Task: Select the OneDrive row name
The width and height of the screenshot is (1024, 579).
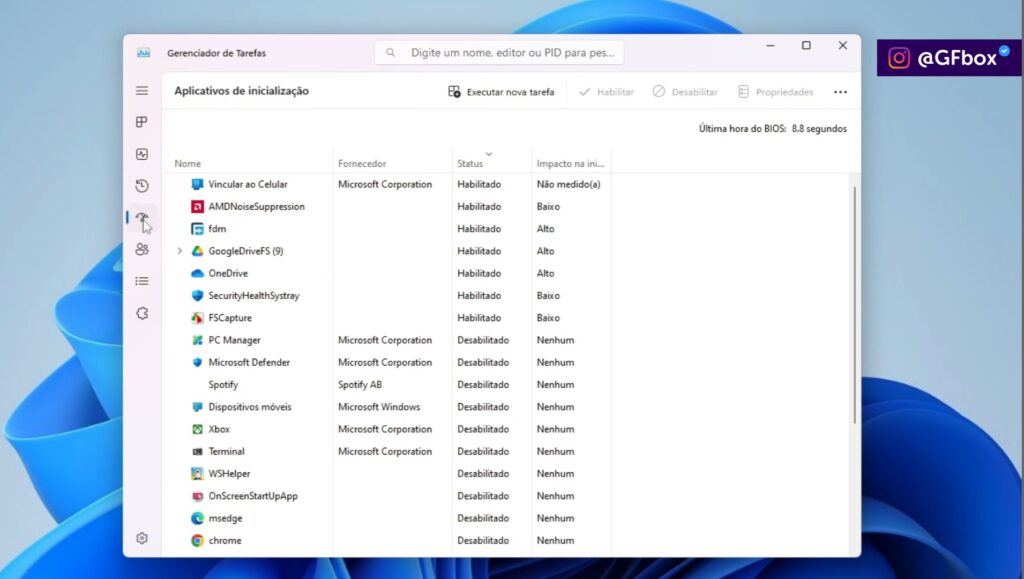Action: click(x=228, y=274)
